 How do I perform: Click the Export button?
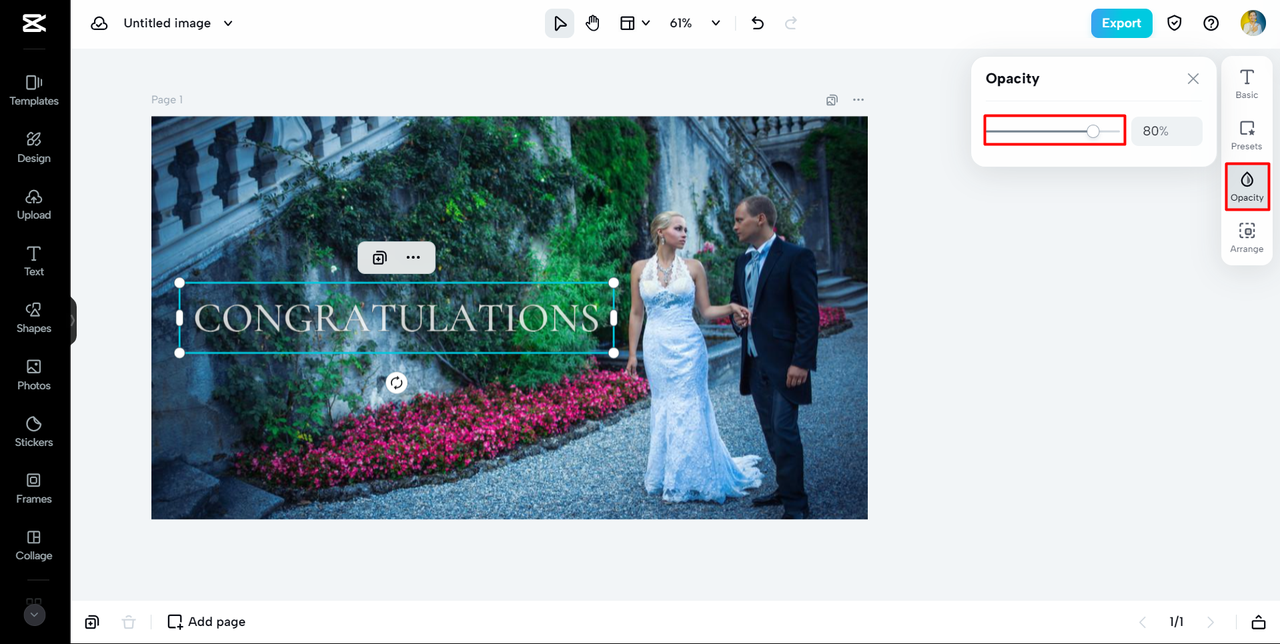1121,23
